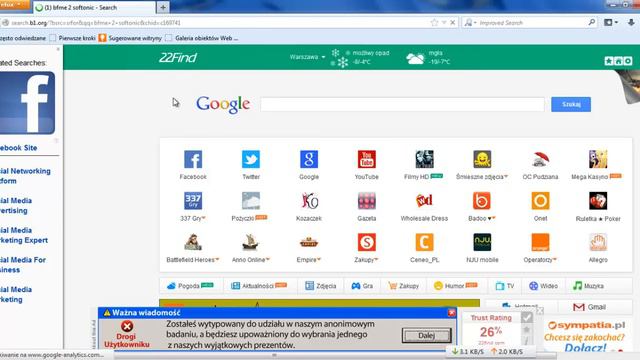Click the home icon in green header

[x=618, y=61]
